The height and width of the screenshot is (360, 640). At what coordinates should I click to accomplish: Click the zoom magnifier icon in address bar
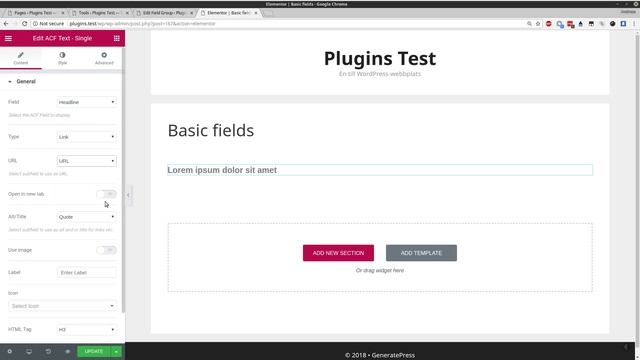pyautogui.click(x=529, y=24)
